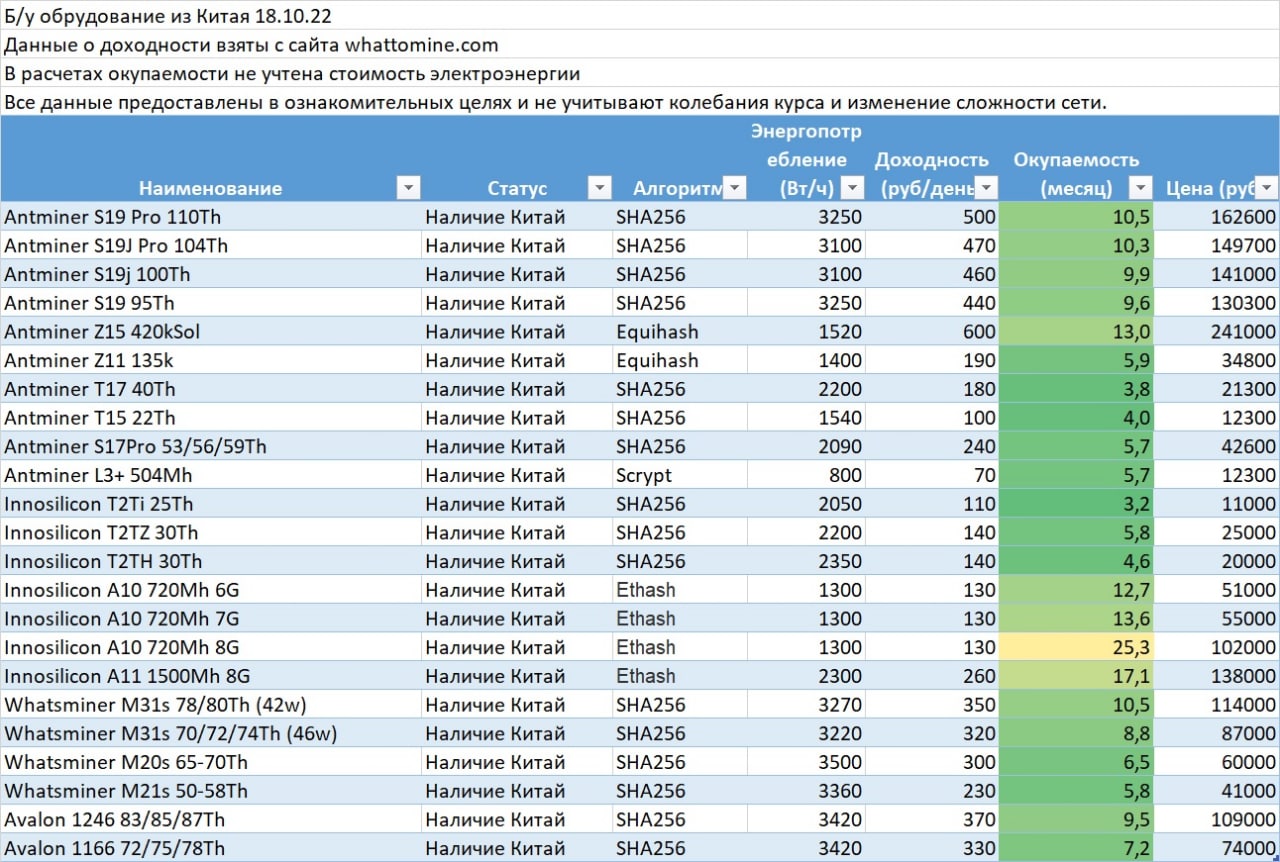Image resolution: width=1280 pixels, height=862 pixels.
Task: Select the line mentioning whattomine.com
Action: (x=251, y=45)
